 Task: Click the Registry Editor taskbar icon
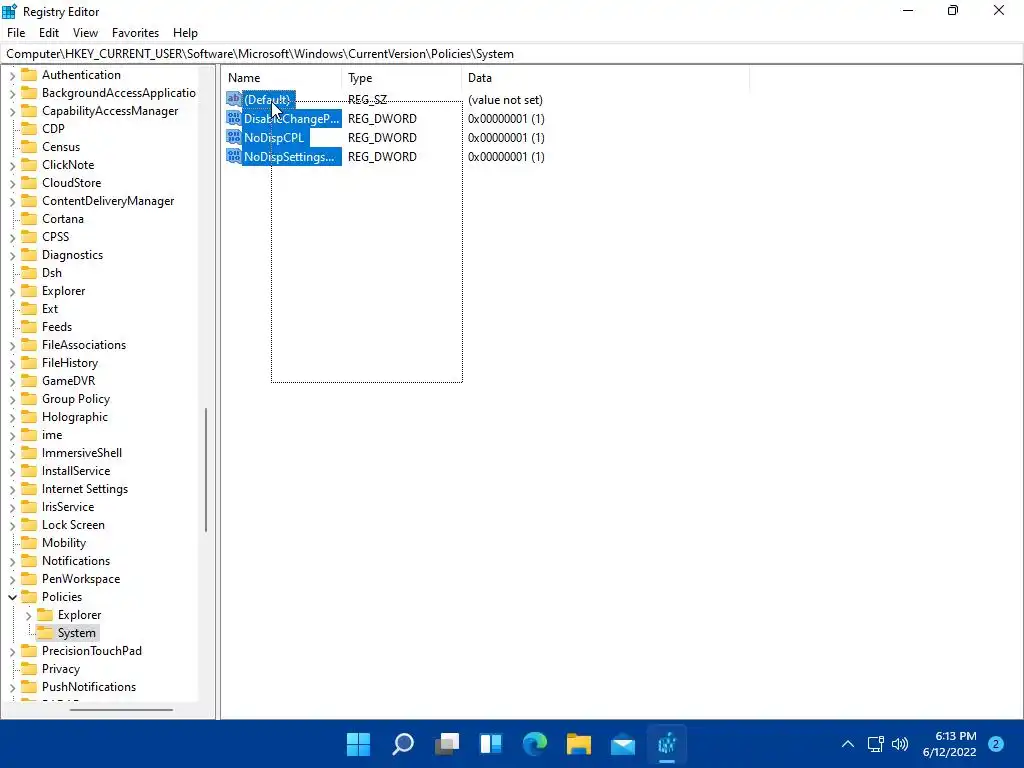pos(667,744)
